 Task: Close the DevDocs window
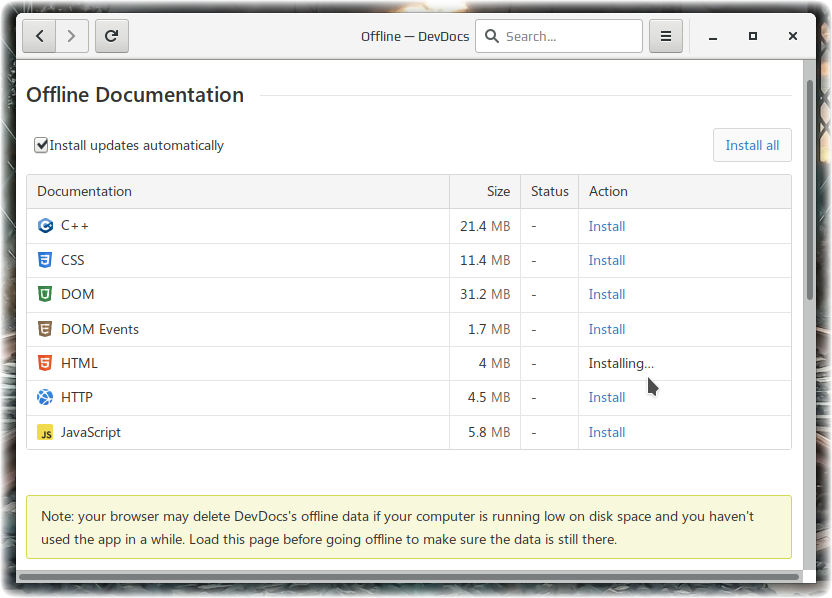(793, 36)
